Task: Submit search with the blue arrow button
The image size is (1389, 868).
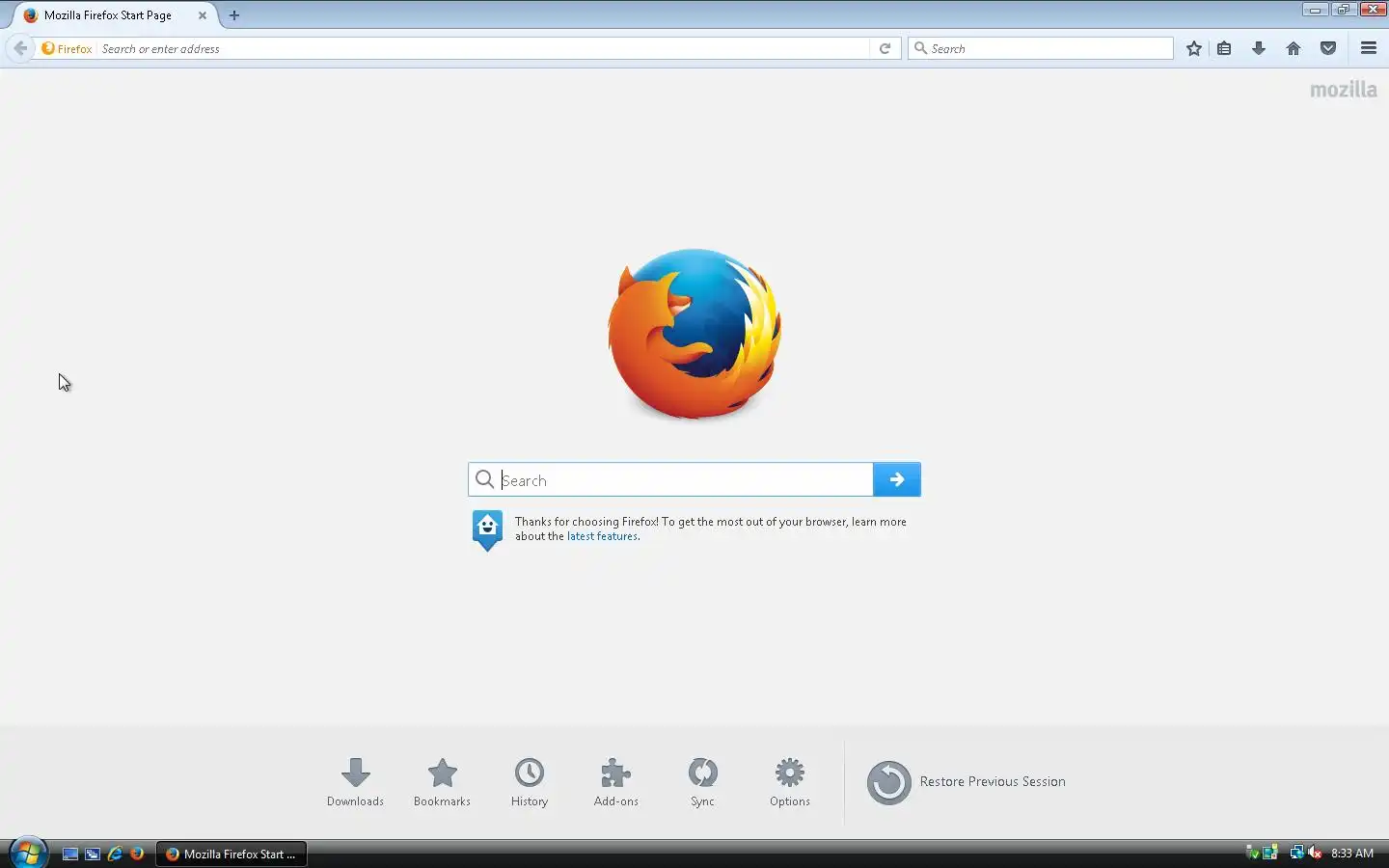Action: [897, 479]
